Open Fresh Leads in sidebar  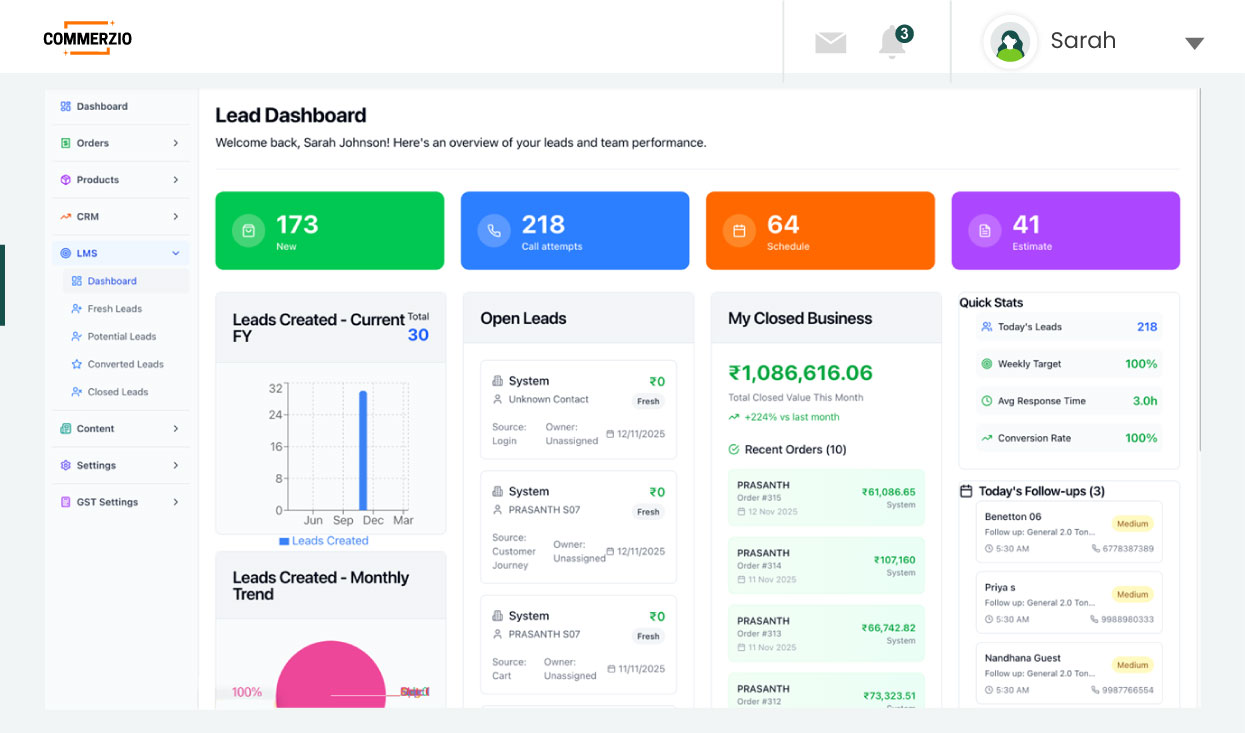114,309
